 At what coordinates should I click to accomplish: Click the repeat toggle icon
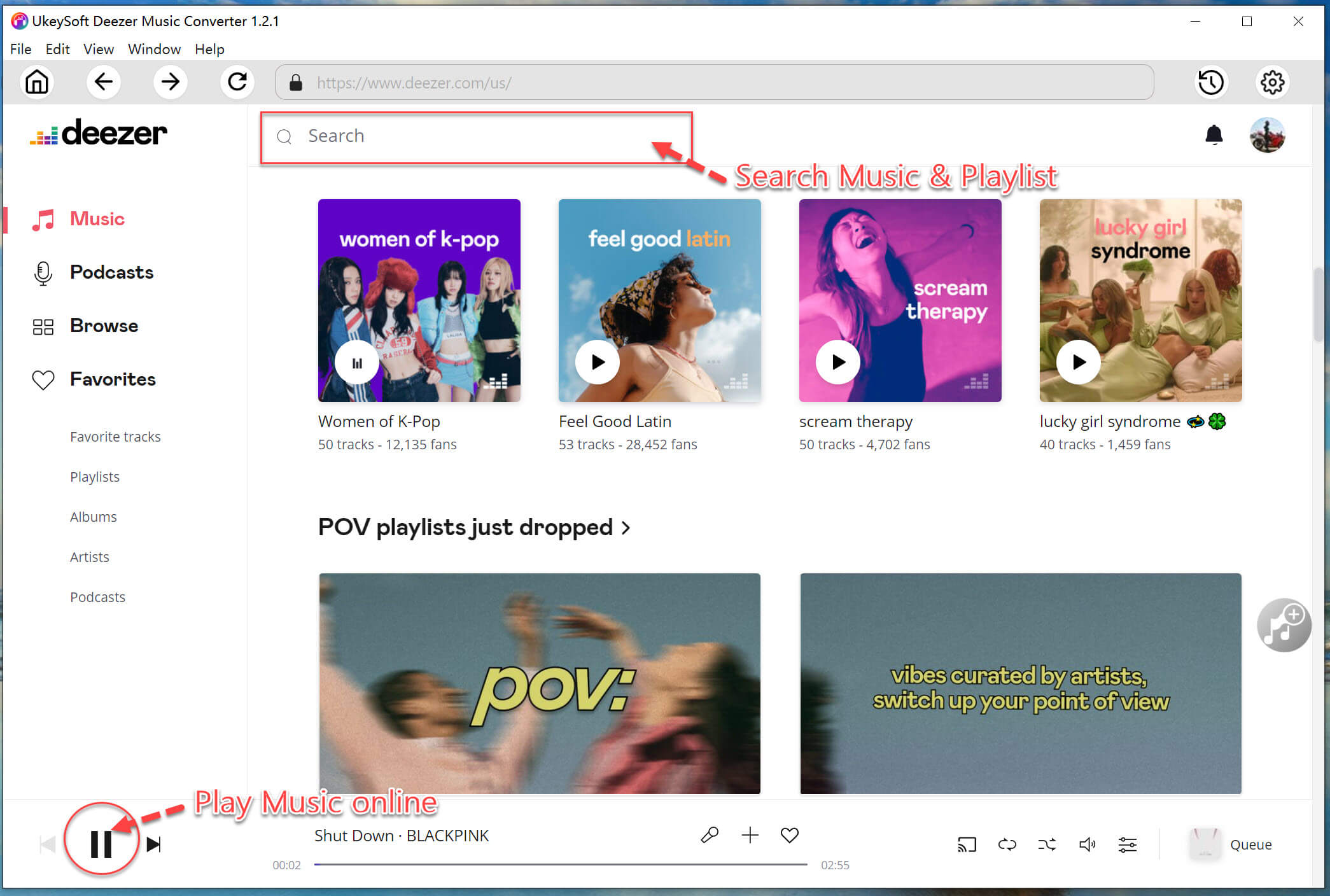[x=1007, y=844]
